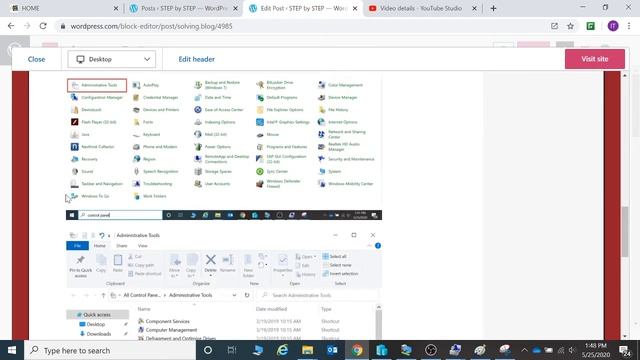Screen dimensions: 640x360
Task: Minimize the Chrome browser window
Action: point(583,7)
